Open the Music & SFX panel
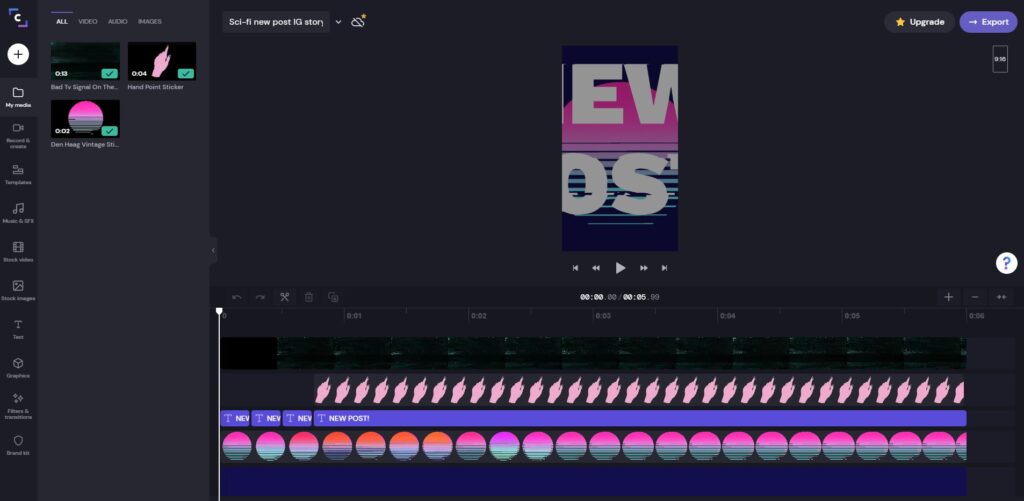The width and height of the screenshot is (1024, 501). coord(18,212)
